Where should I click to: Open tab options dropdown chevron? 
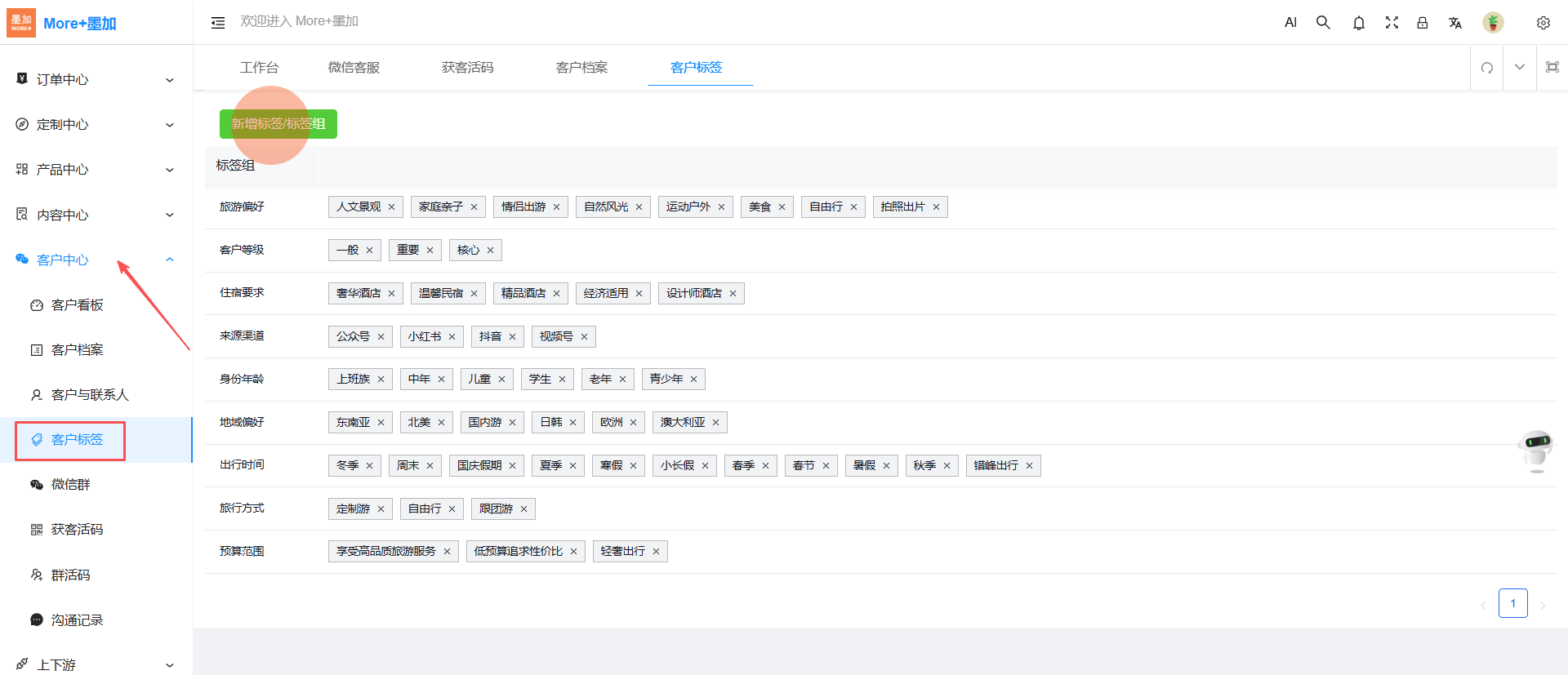pyautogui.click(x=1520, y=68)
